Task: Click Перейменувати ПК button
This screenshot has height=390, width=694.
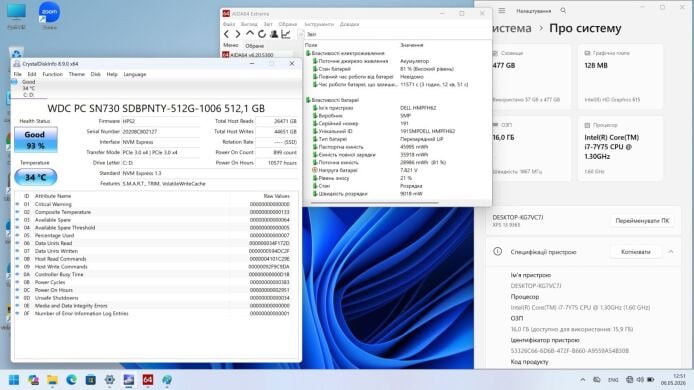Action: [642, 220]
